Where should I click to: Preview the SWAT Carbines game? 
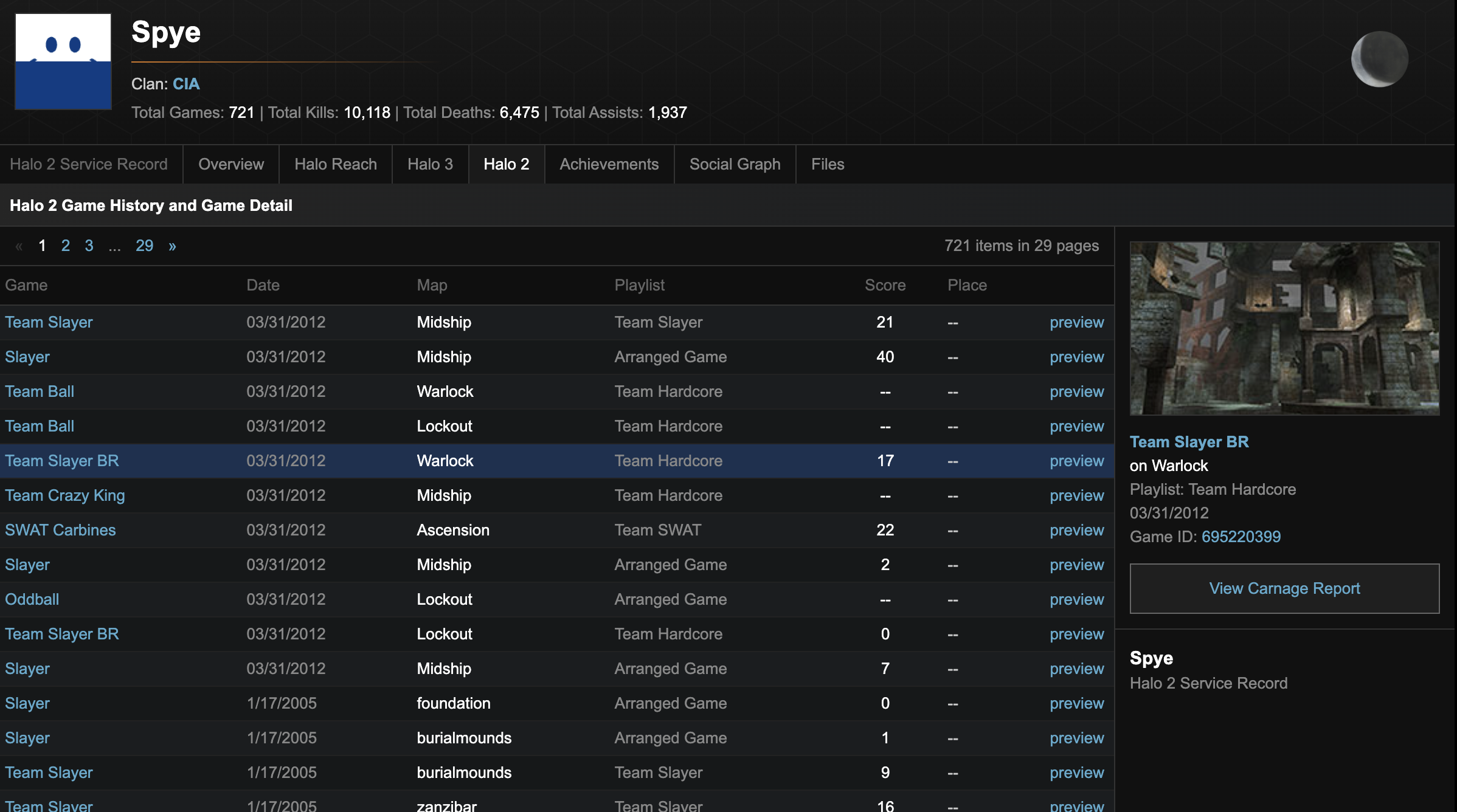[1076, 529]
